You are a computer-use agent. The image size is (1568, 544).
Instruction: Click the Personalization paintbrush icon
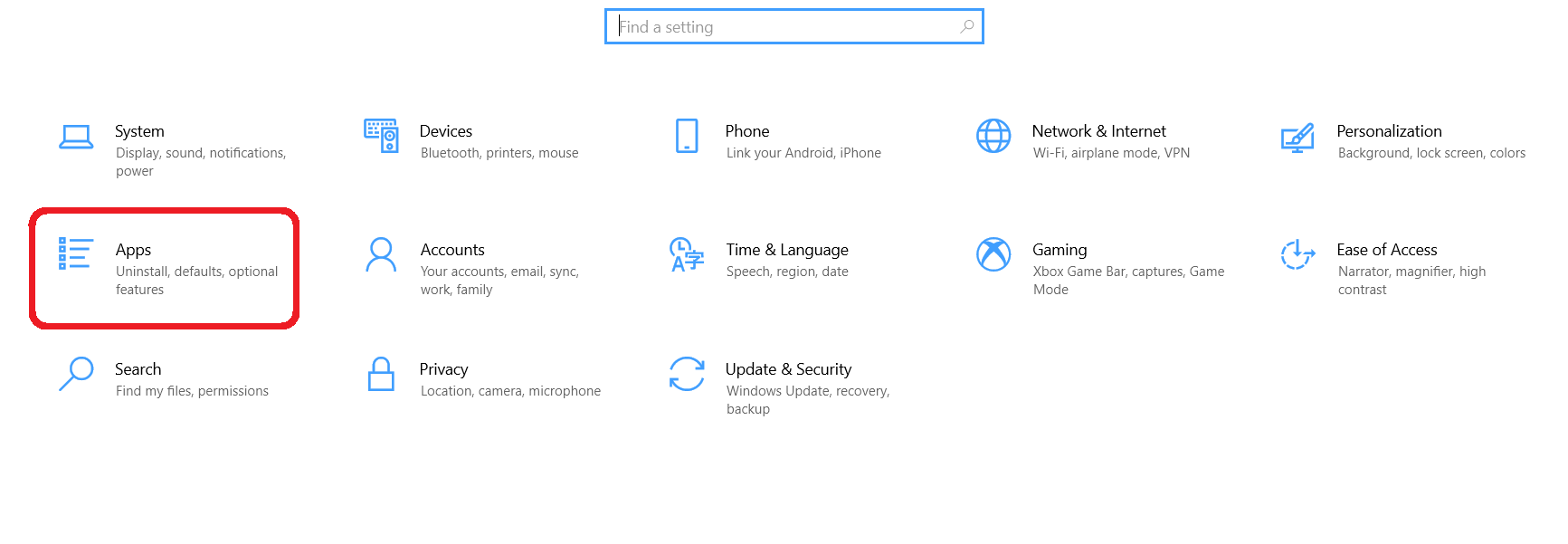(1297, 138)
